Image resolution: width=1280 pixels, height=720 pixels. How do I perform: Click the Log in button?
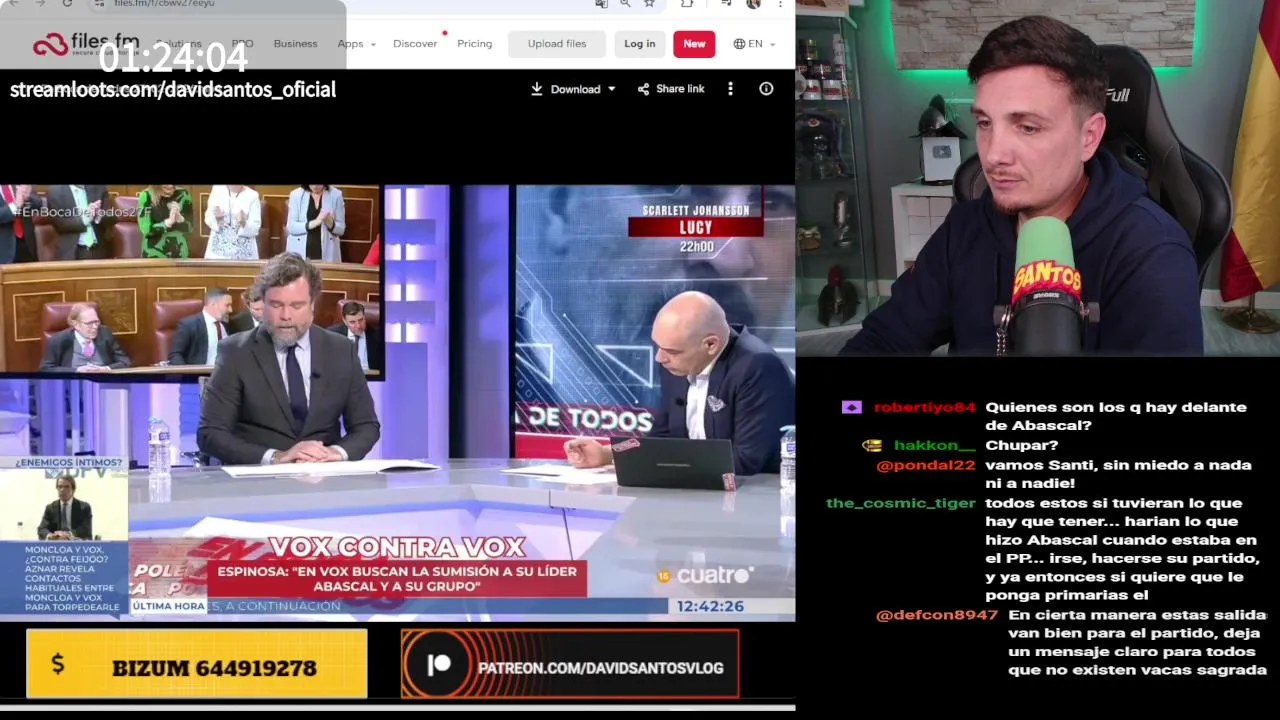tap(640, 44)
